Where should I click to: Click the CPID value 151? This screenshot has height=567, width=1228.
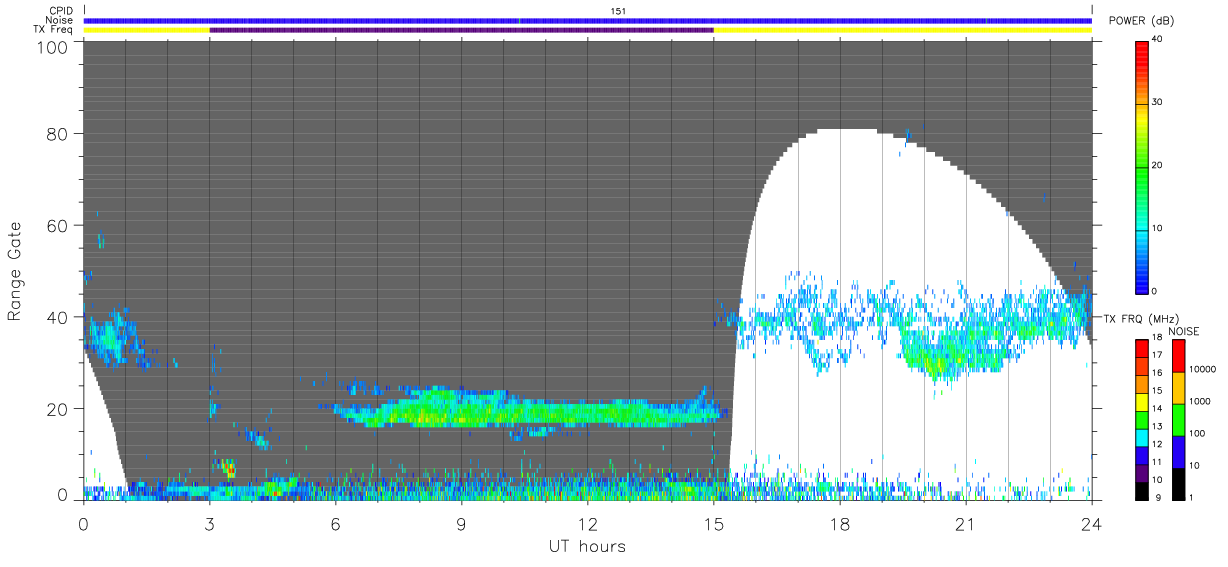coord(617,11)
